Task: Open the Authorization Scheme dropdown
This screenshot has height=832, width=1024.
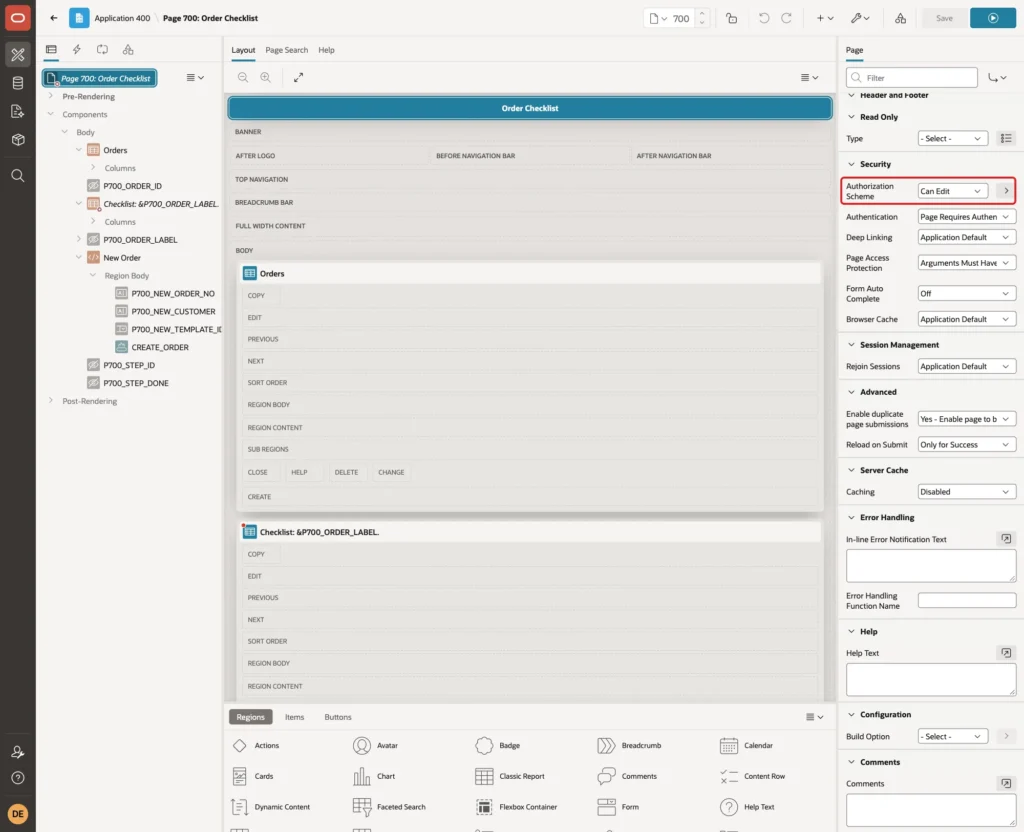Action: click(x=952, y=191)
